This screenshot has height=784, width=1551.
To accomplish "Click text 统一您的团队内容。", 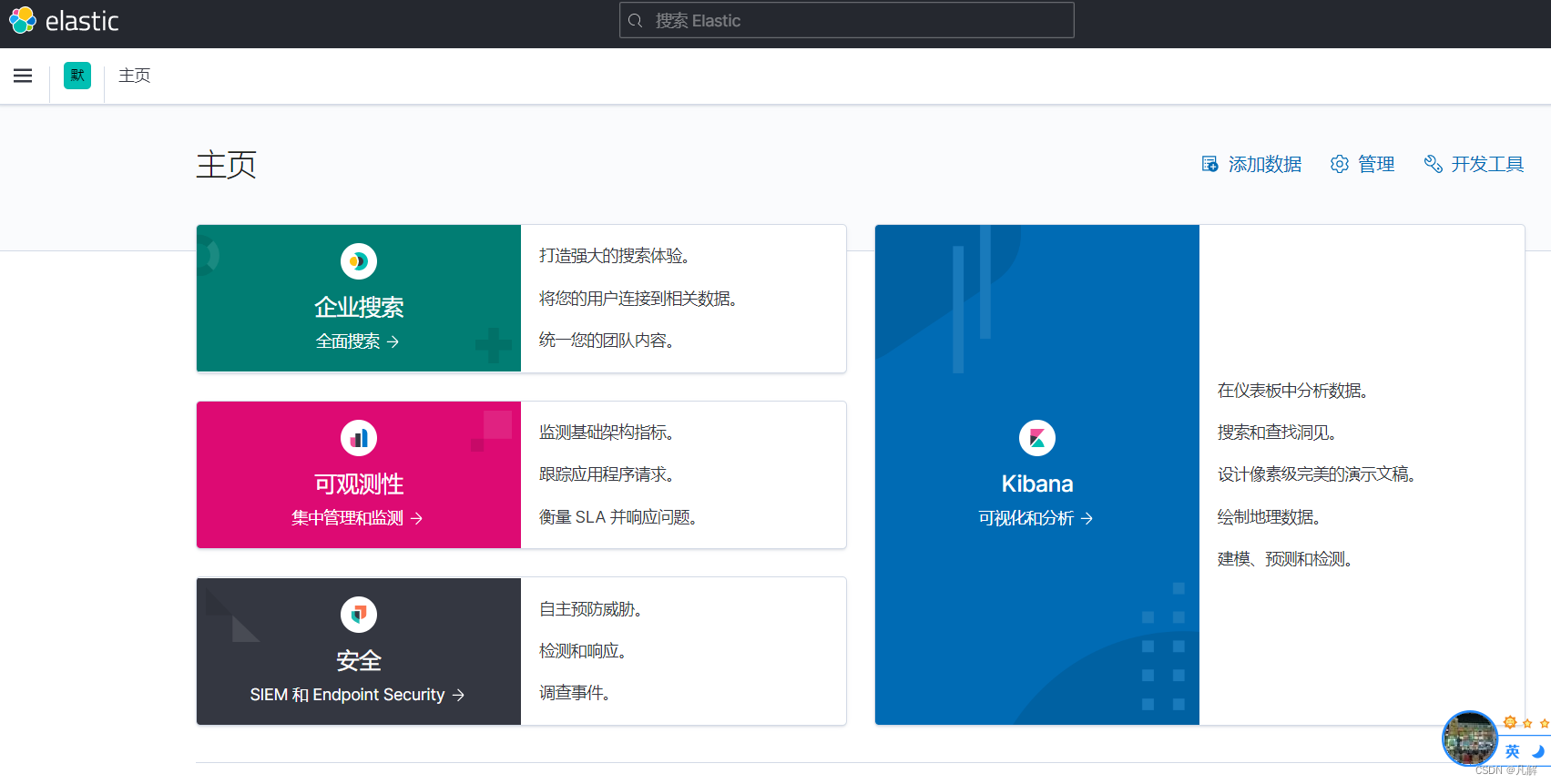I will point(607,341).
